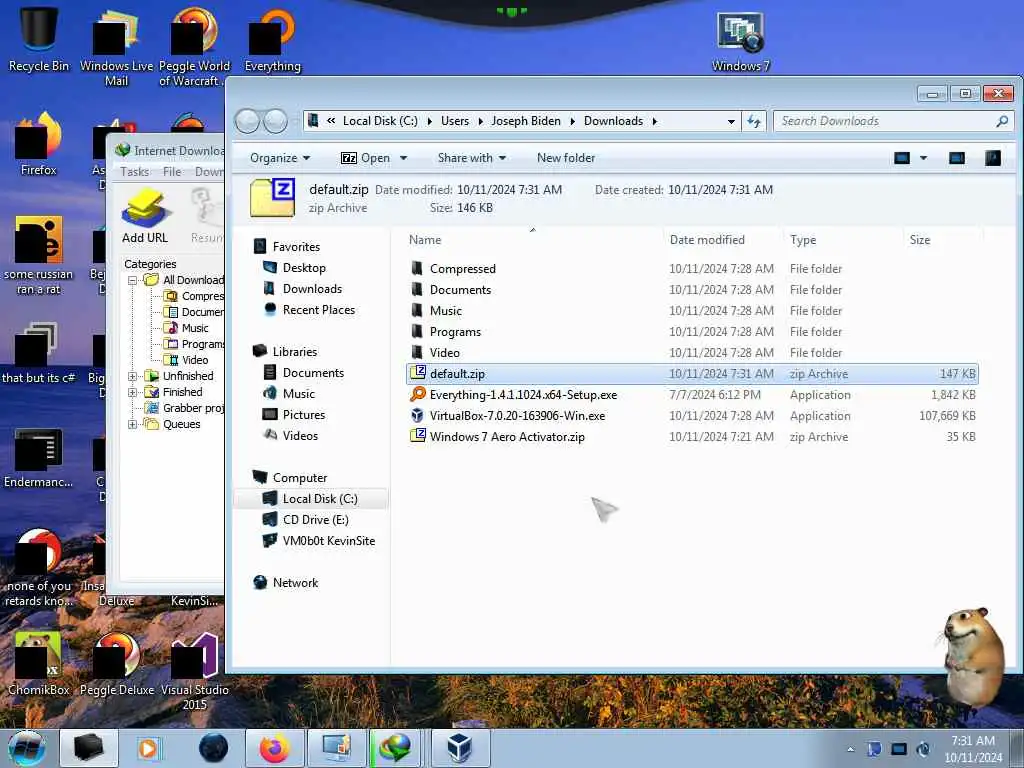The width and height of the screenshot is (1024, 768).
Task: Click Joseph Biden in the address bar path
Action: [526, 121]
